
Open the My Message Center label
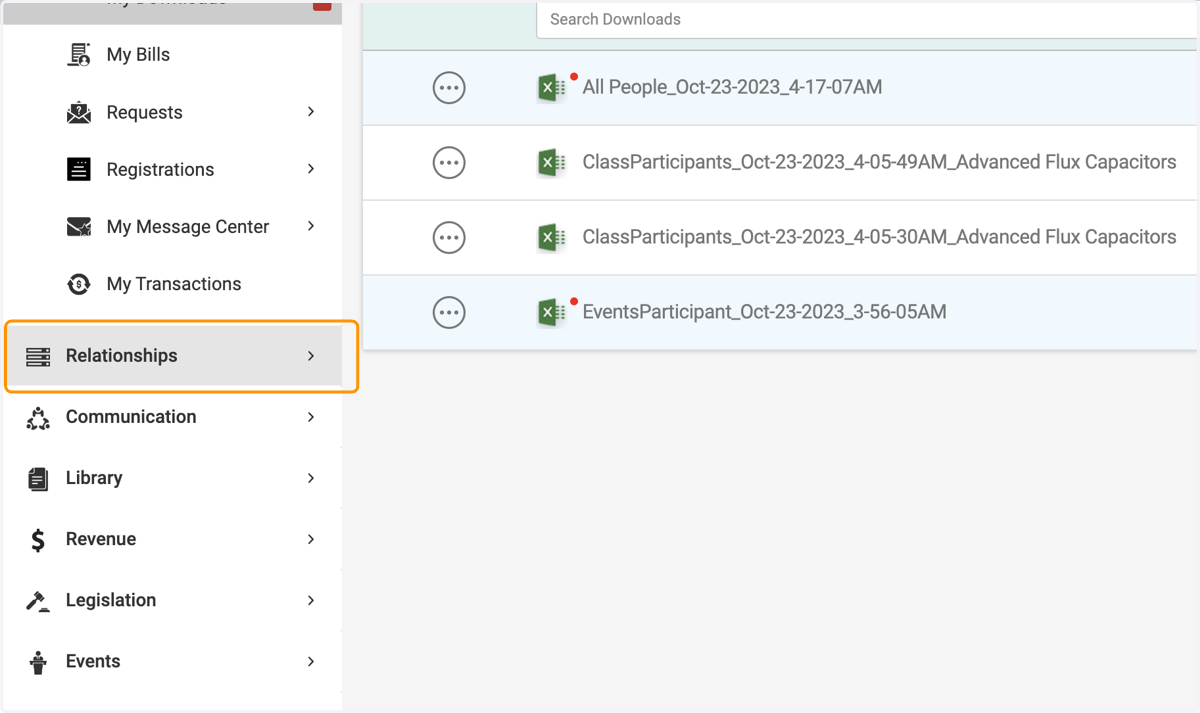pos(188,227)
